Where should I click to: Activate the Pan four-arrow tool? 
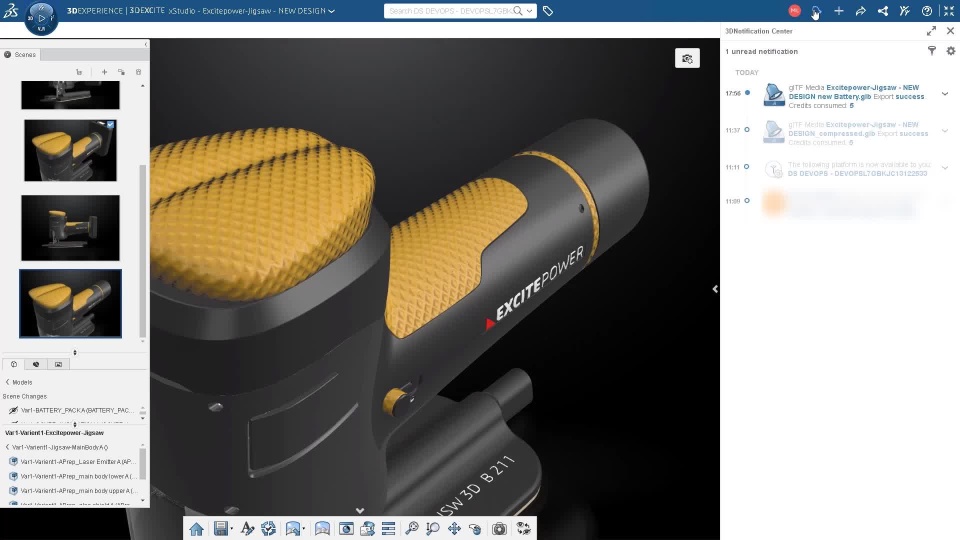tap(454, 529)
